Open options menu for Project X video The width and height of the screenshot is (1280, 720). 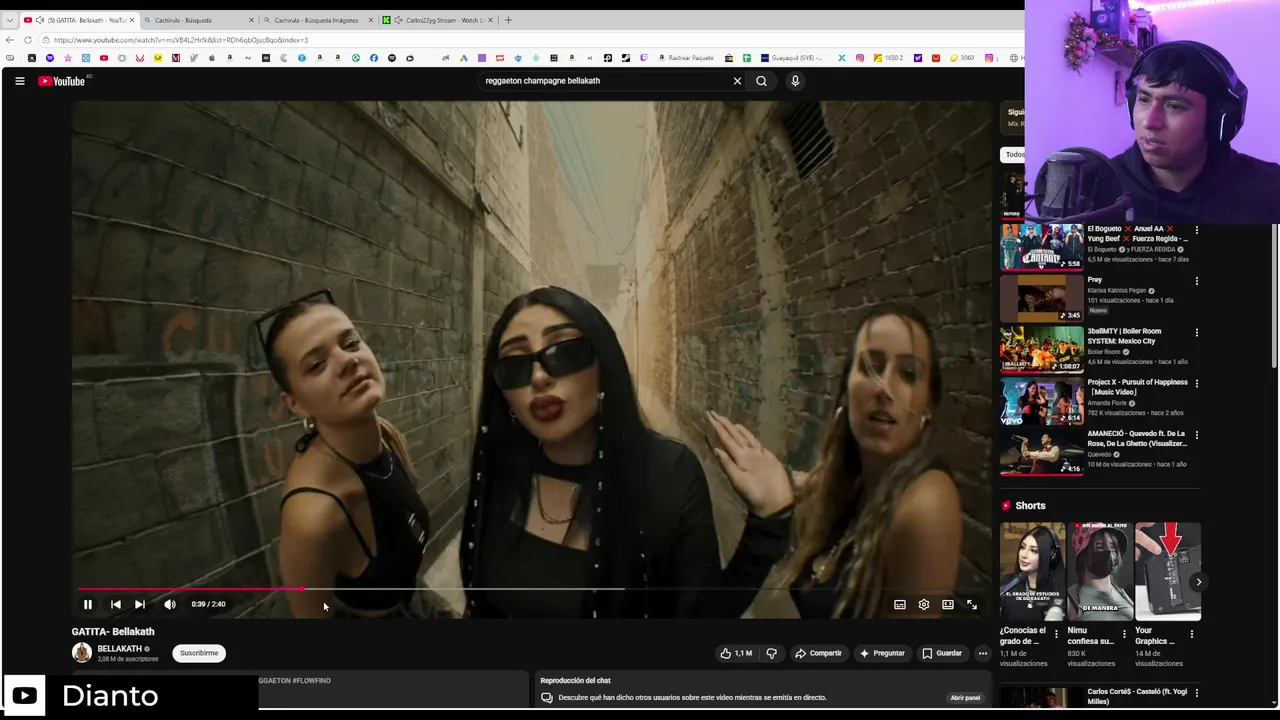point(1197,383)
